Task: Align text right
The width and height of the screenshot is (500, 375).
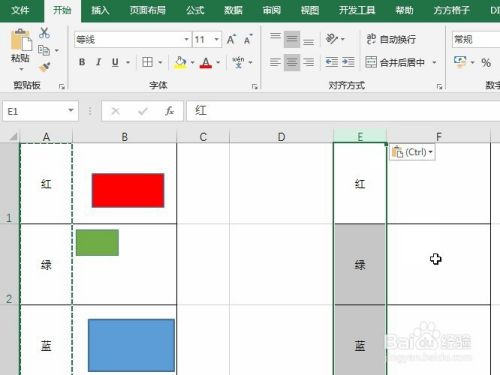Action: pos(309,62)
